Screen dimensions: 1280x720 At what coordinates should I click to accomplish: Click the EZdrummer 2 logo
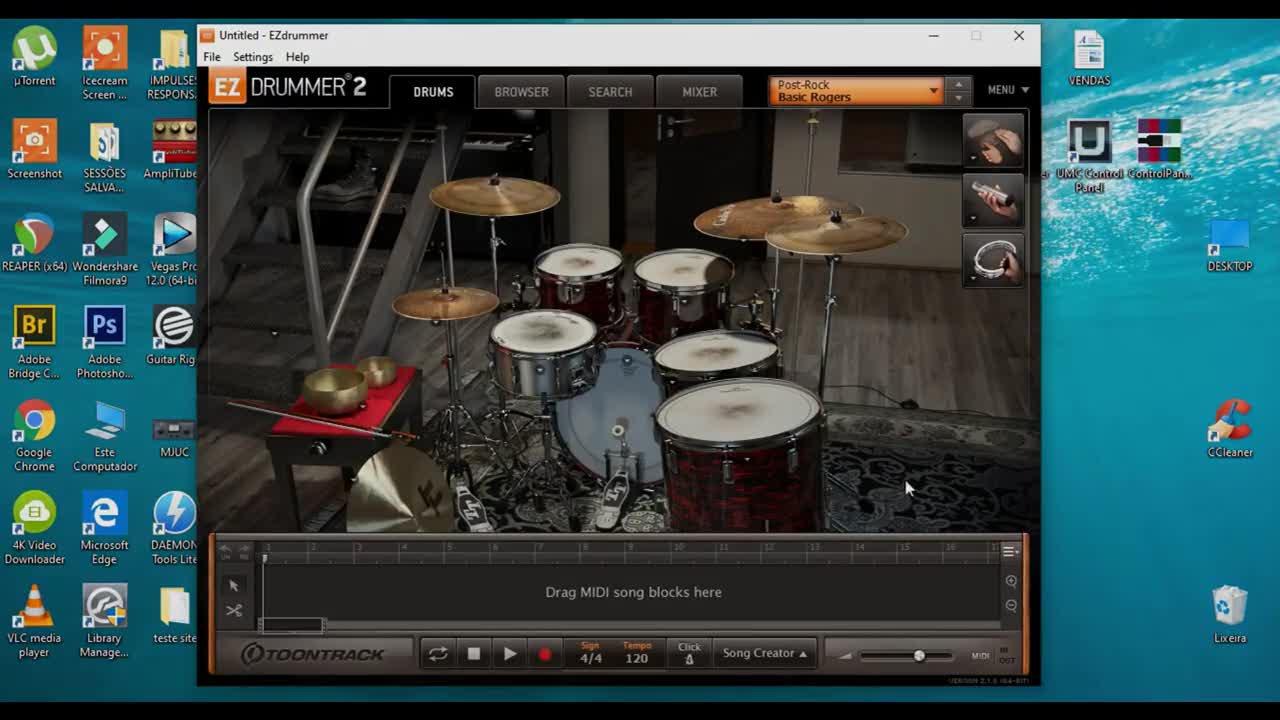[x=289, y=88]
